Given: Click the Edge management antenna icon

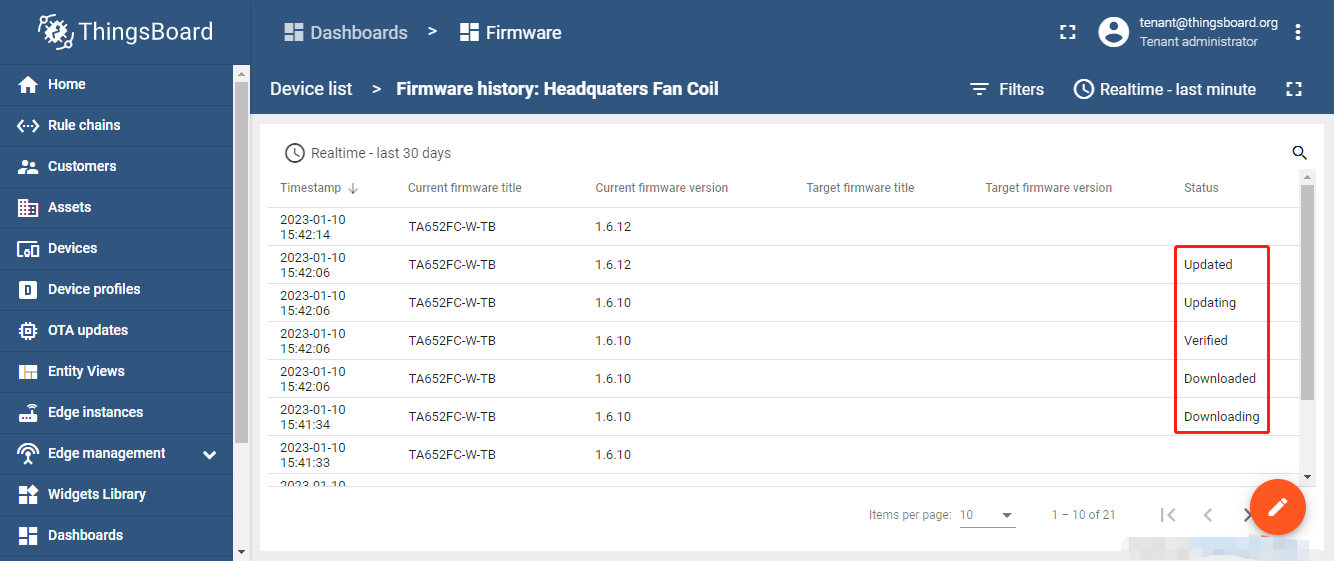Looking at the screenshot, I should click(x=28, y=454).
